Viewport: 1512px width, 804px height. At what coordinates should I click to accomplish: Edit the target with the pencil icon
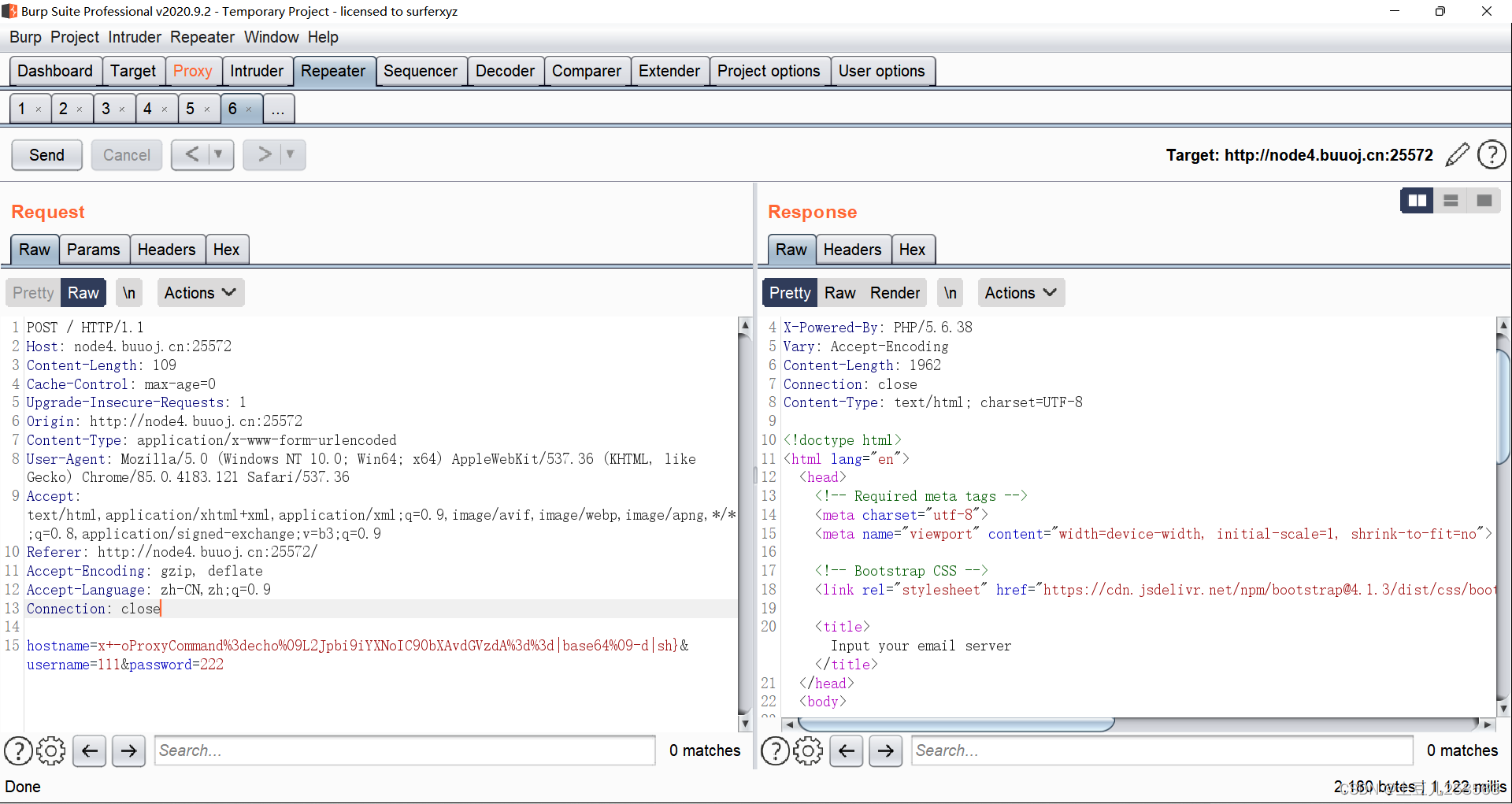coord(1457,154)
